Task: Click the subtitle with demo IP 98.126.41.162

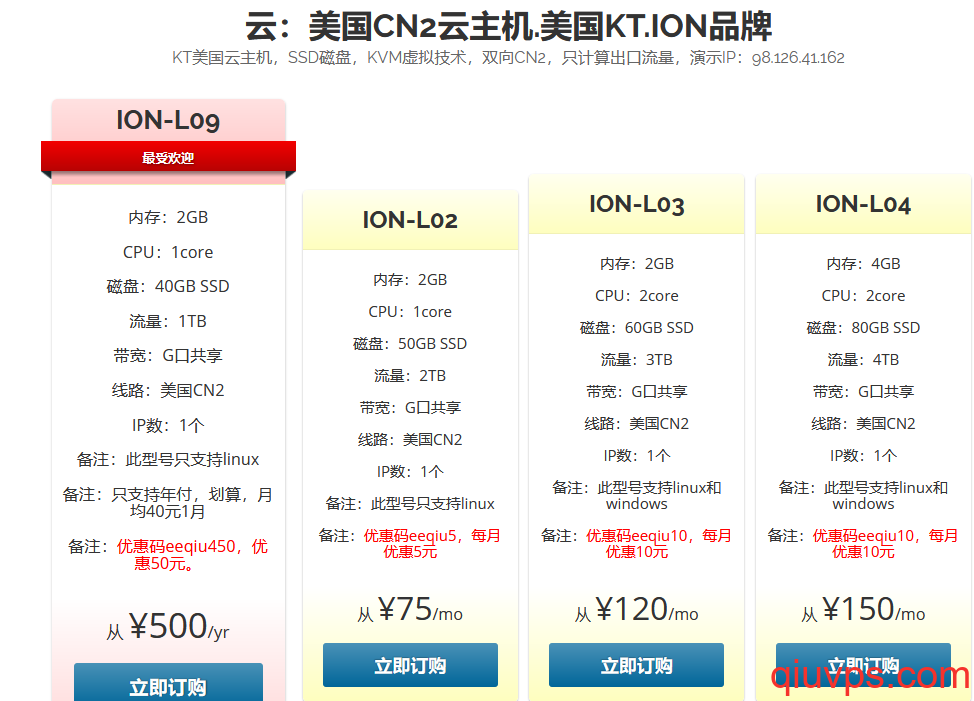Action: pos(508,58)
